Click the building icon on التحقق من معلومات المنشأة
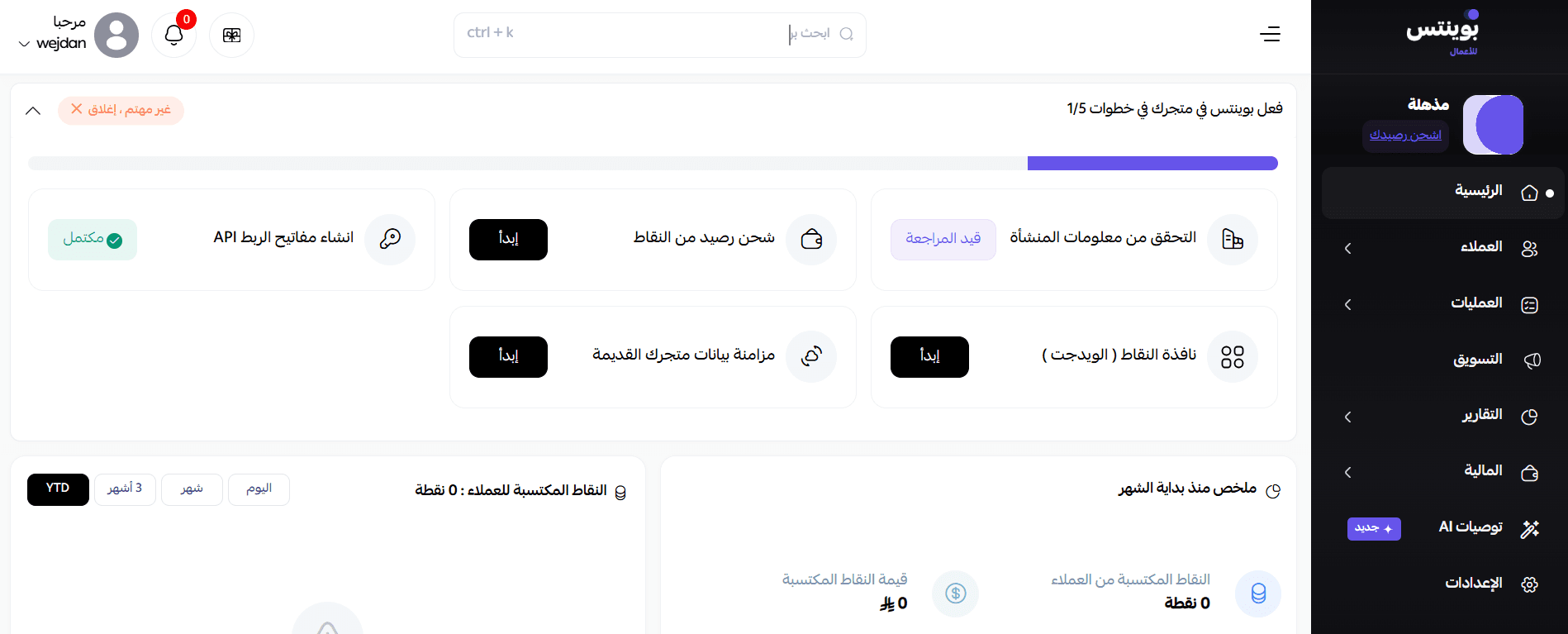The width and height of the screenshot is (1568, 634). [x=1233, y=240]
